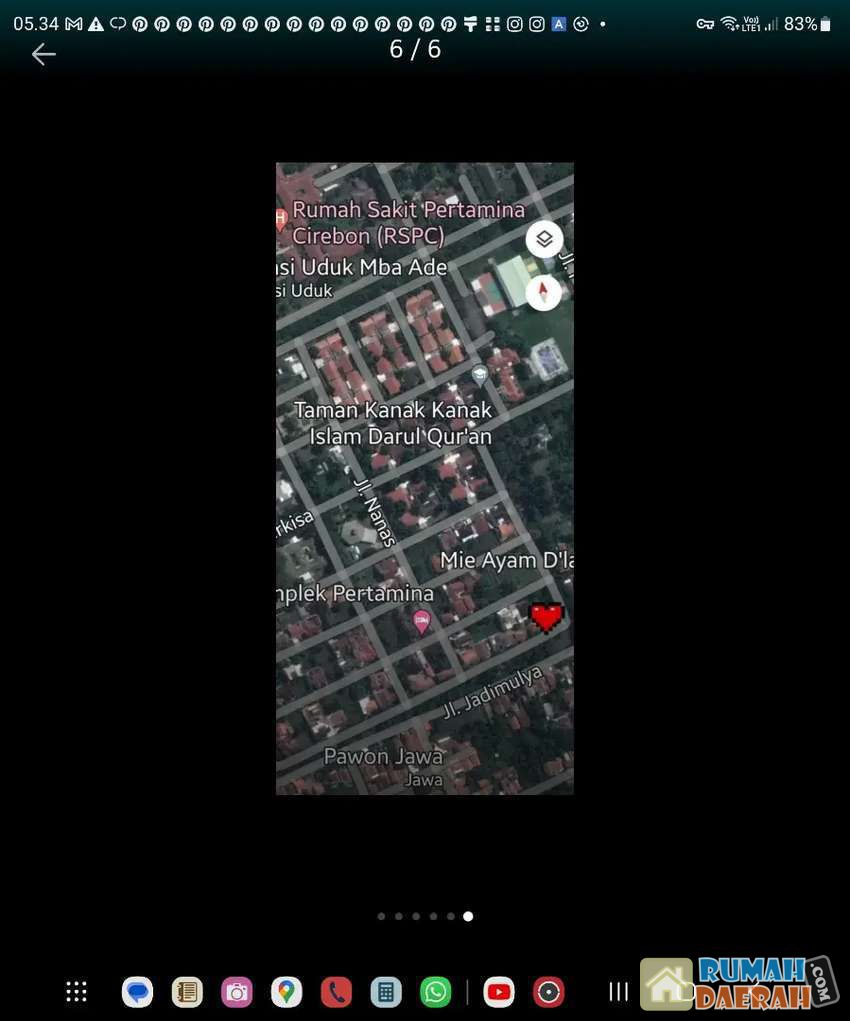Launch Google Maps from the taskbar
850x1021 pixels.
[287, 991]
